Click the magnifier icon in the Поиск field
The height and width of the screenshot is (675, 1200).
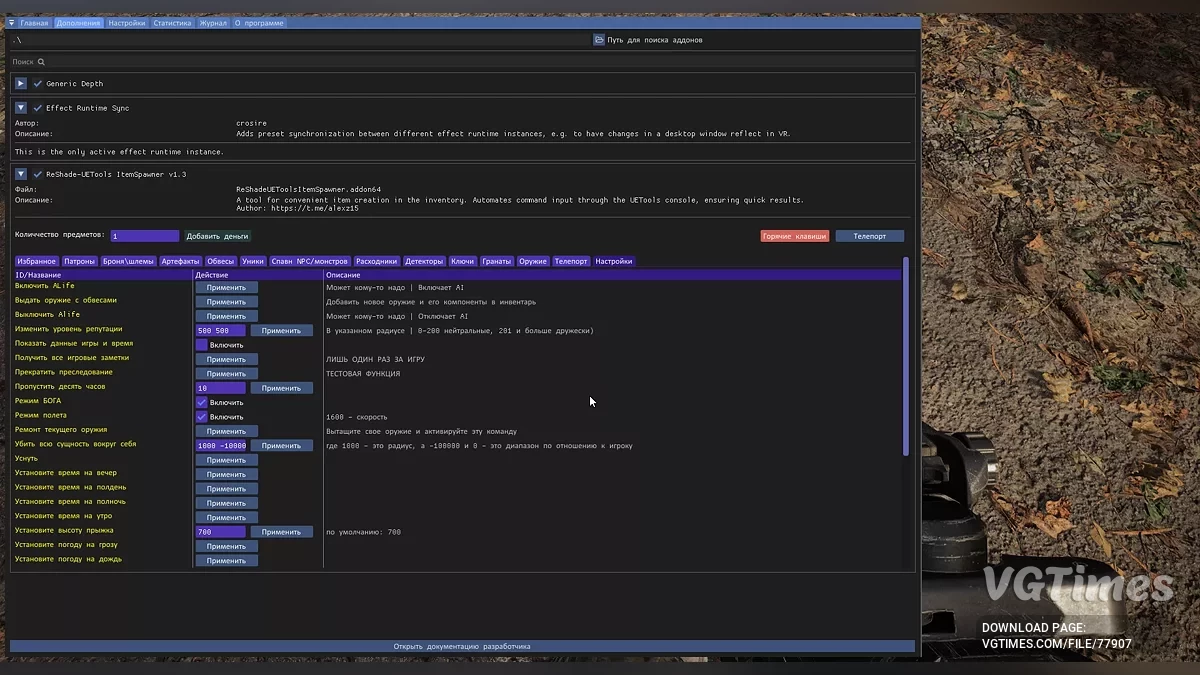pyautogui.click(x=41, y=62)
